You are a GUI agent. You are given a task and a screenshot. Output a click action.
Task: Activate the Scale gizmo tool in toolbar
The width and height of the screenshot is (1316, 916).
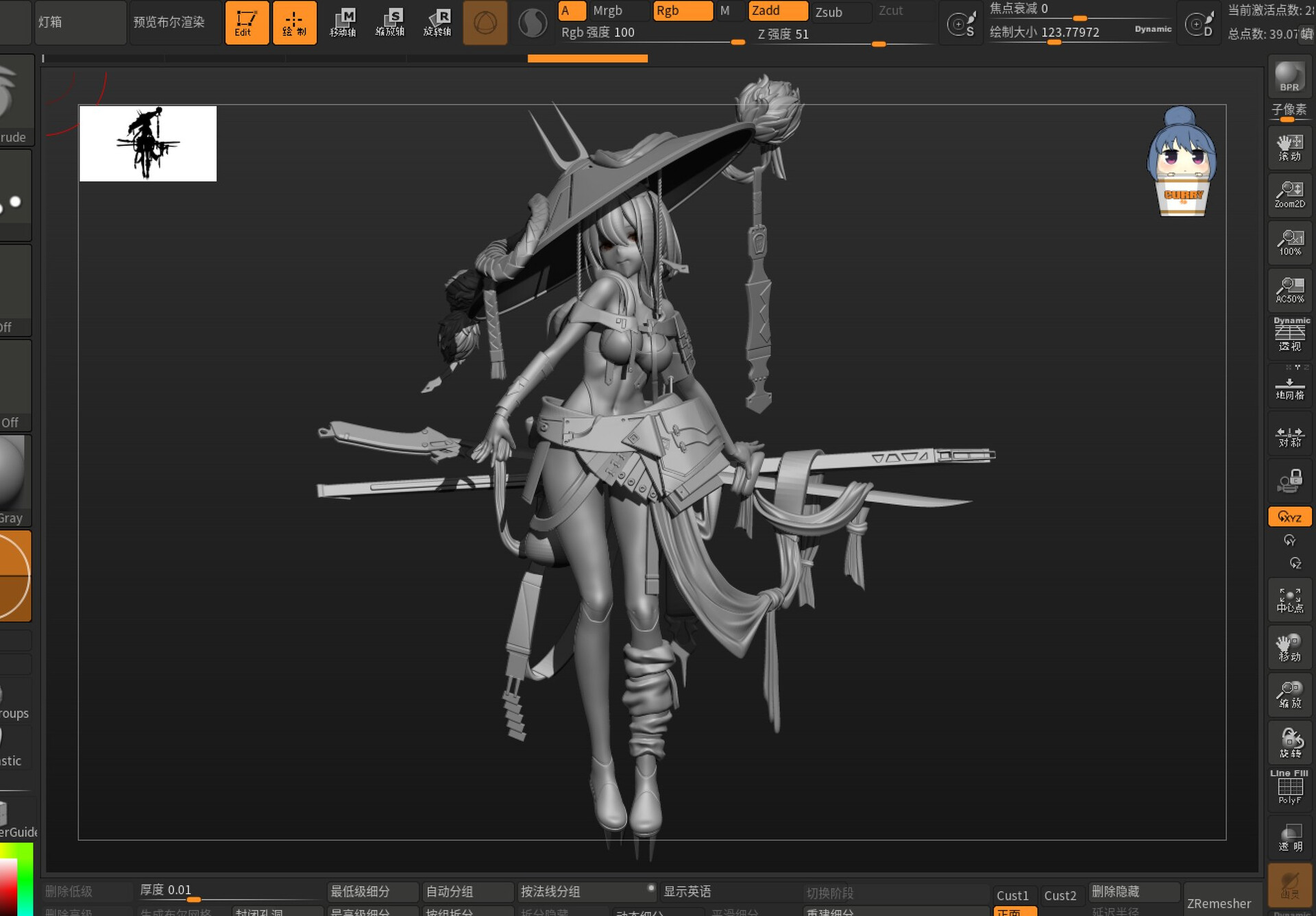[x=390, y=23]
